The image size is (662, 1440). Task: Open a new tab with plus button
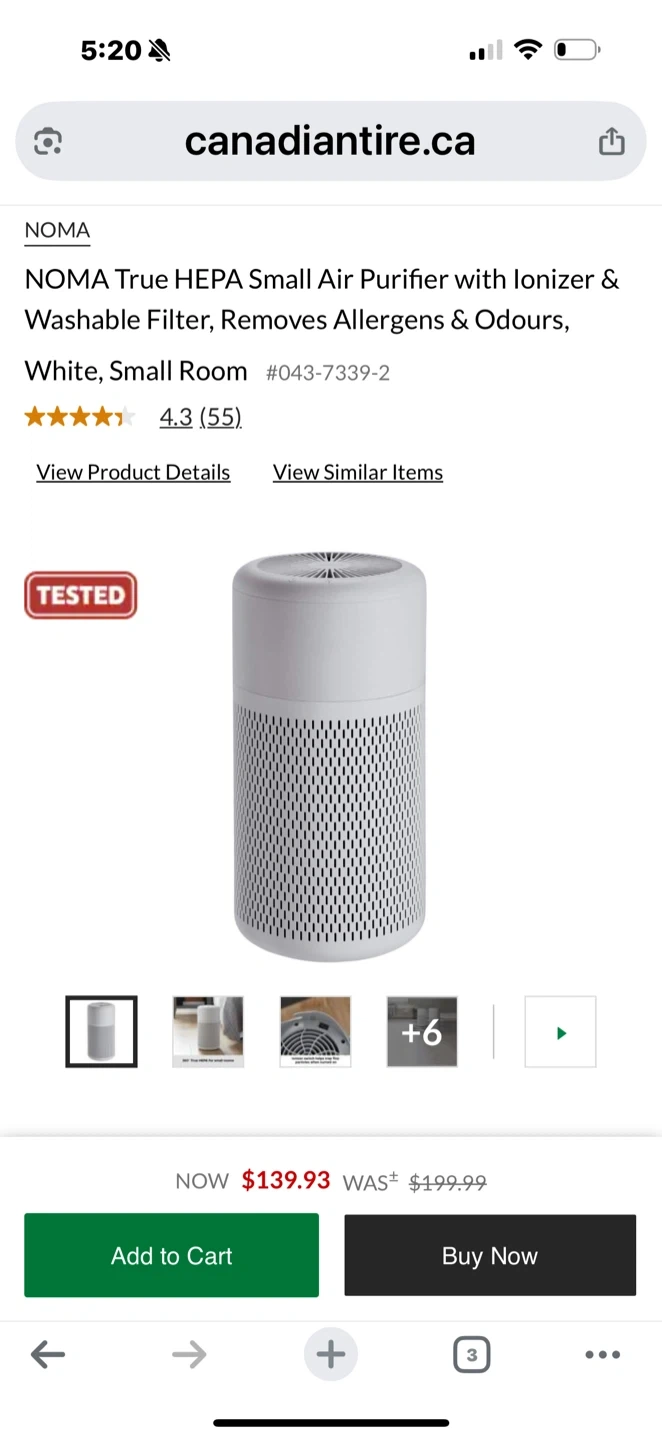click(331, 1355)
